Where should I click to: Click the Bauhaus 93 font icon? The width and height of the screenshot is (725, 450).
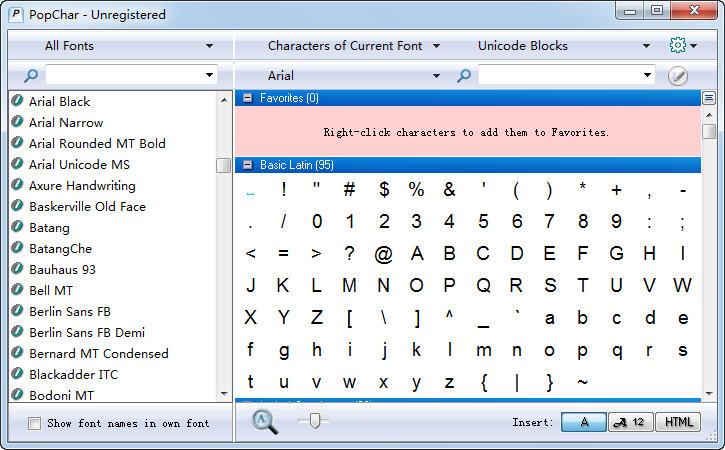pos(17,268)
